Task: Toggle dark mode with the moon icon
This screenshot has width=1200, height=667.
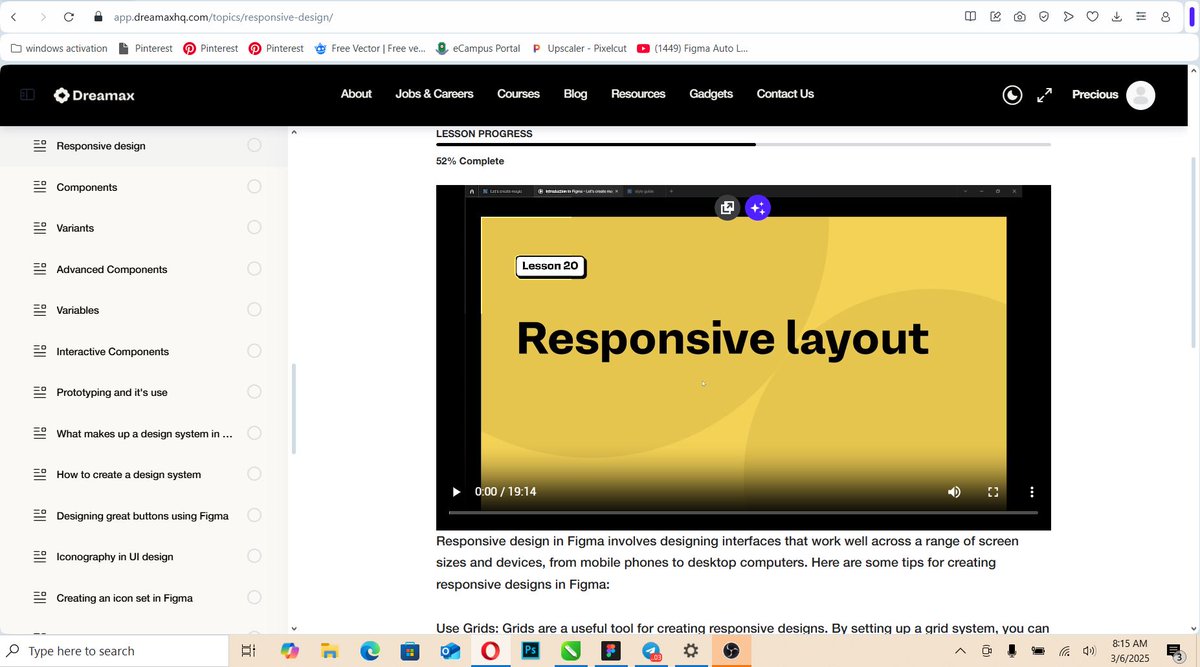Action: [1013, 95]
